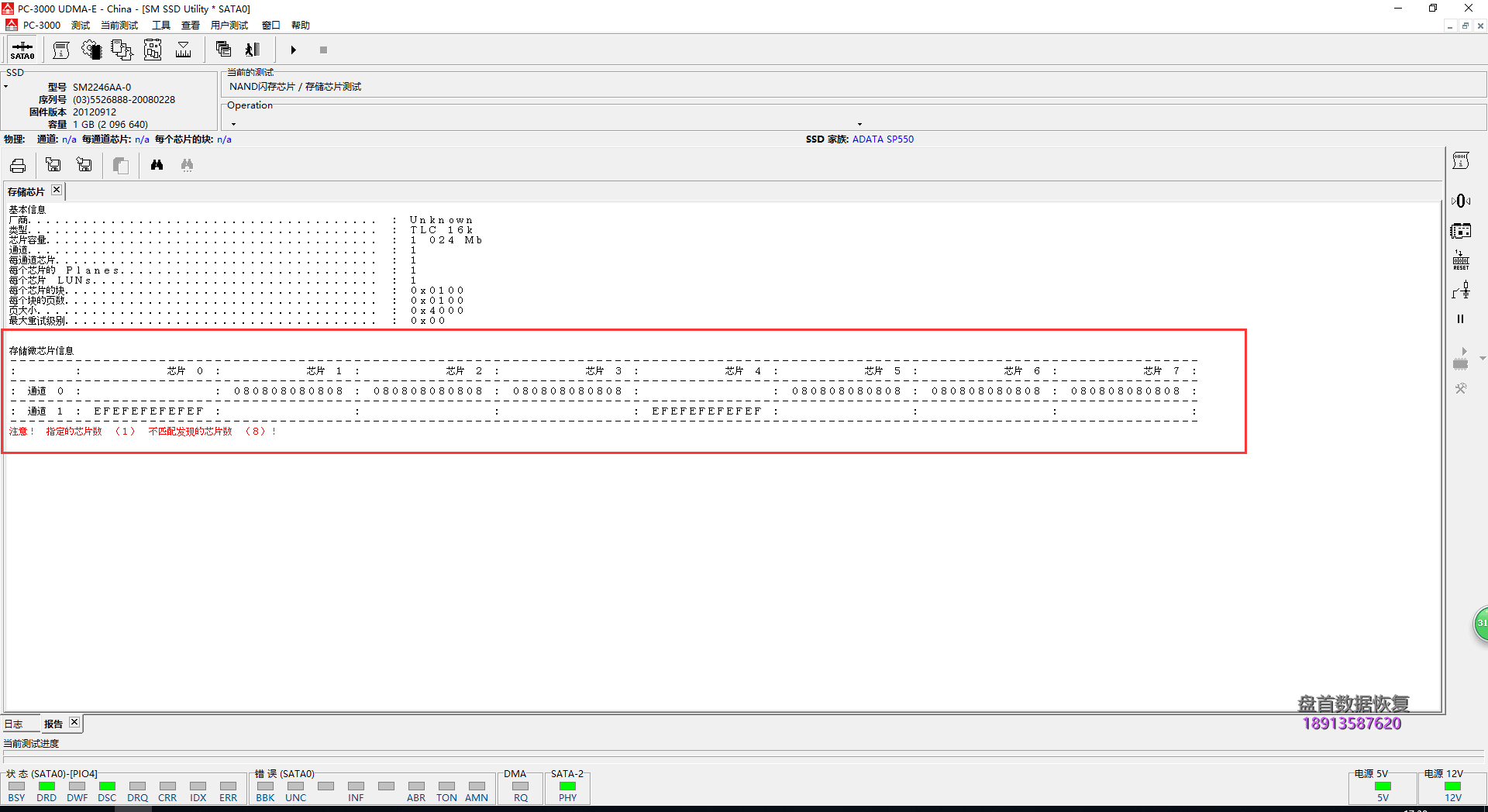Screen dimensions: 1488x812
Task: Click the pause icon in sidebar
Action: coord(1461,318)
